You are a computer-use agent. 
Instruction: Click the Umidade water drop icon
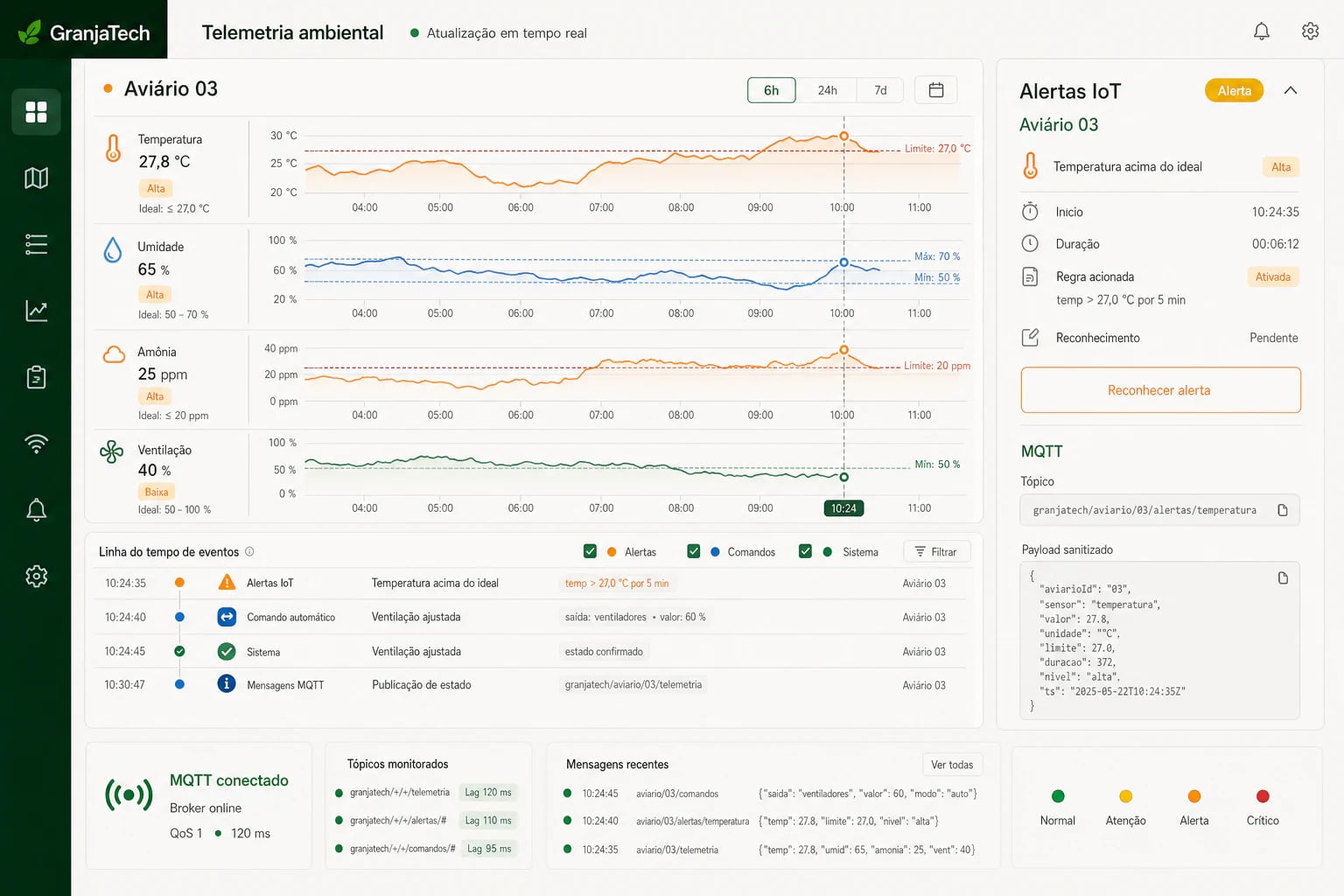click(113, 250)
